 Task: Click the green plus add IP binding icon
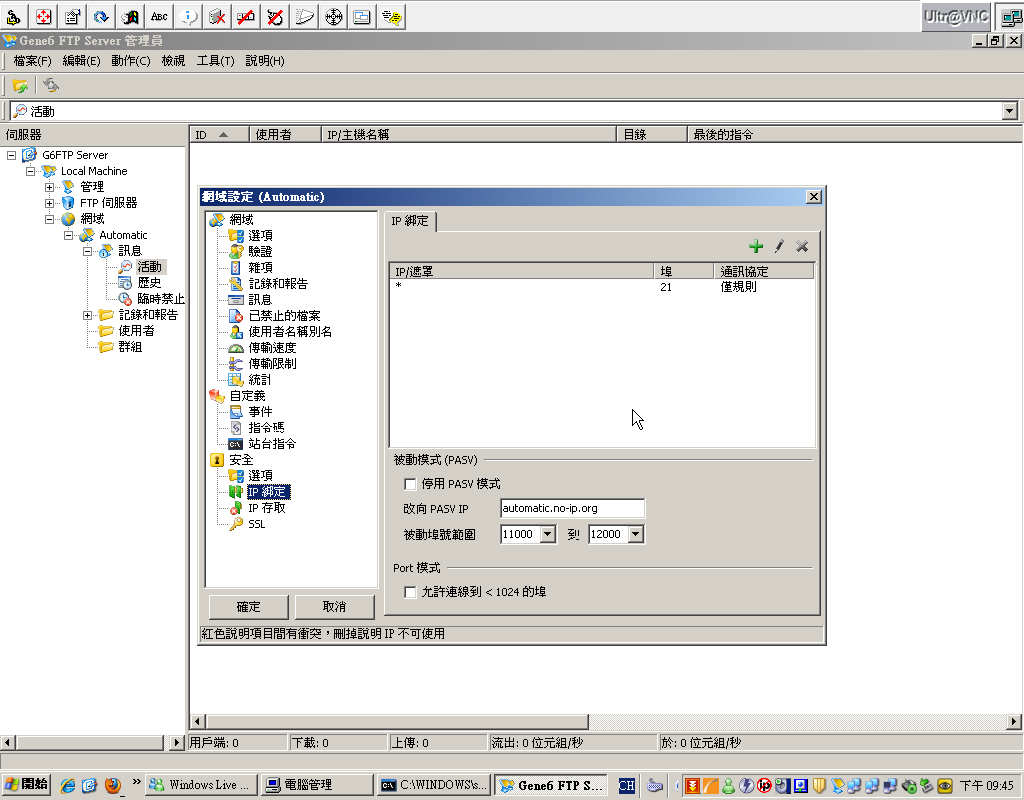click(756, 246)
